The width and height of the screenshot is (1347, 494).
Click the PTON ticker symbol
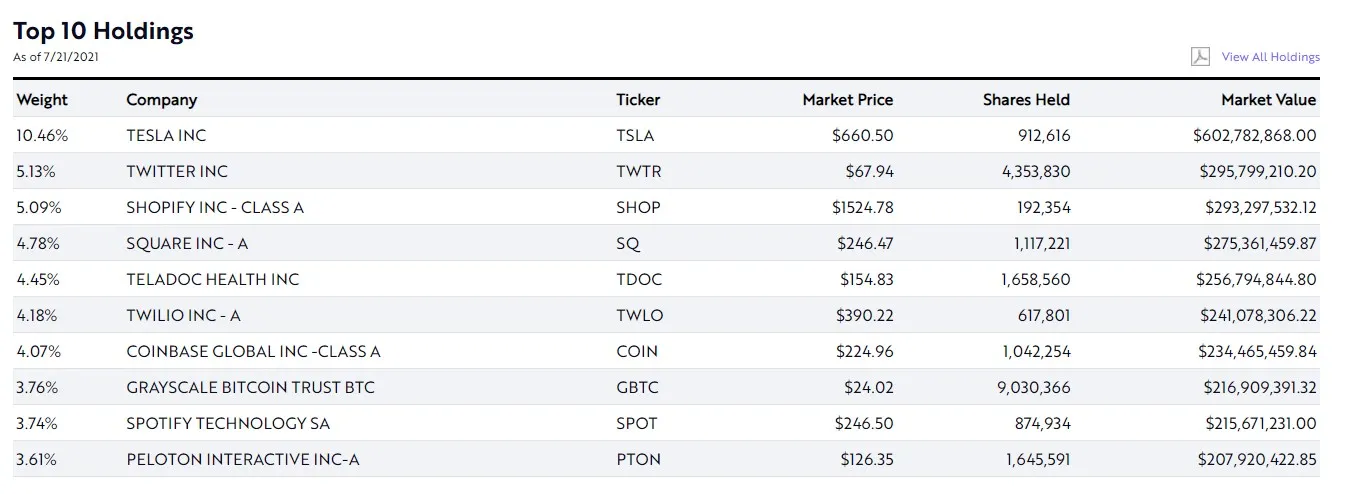(637, 459)
